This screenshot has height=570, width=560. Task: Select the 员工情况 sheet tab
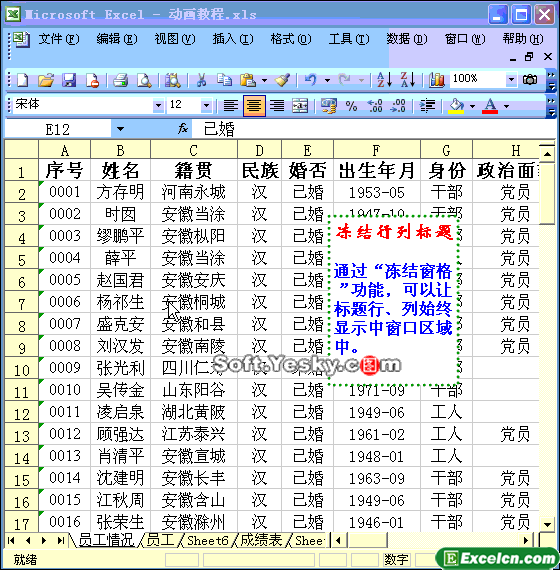[x=106, y=540]
